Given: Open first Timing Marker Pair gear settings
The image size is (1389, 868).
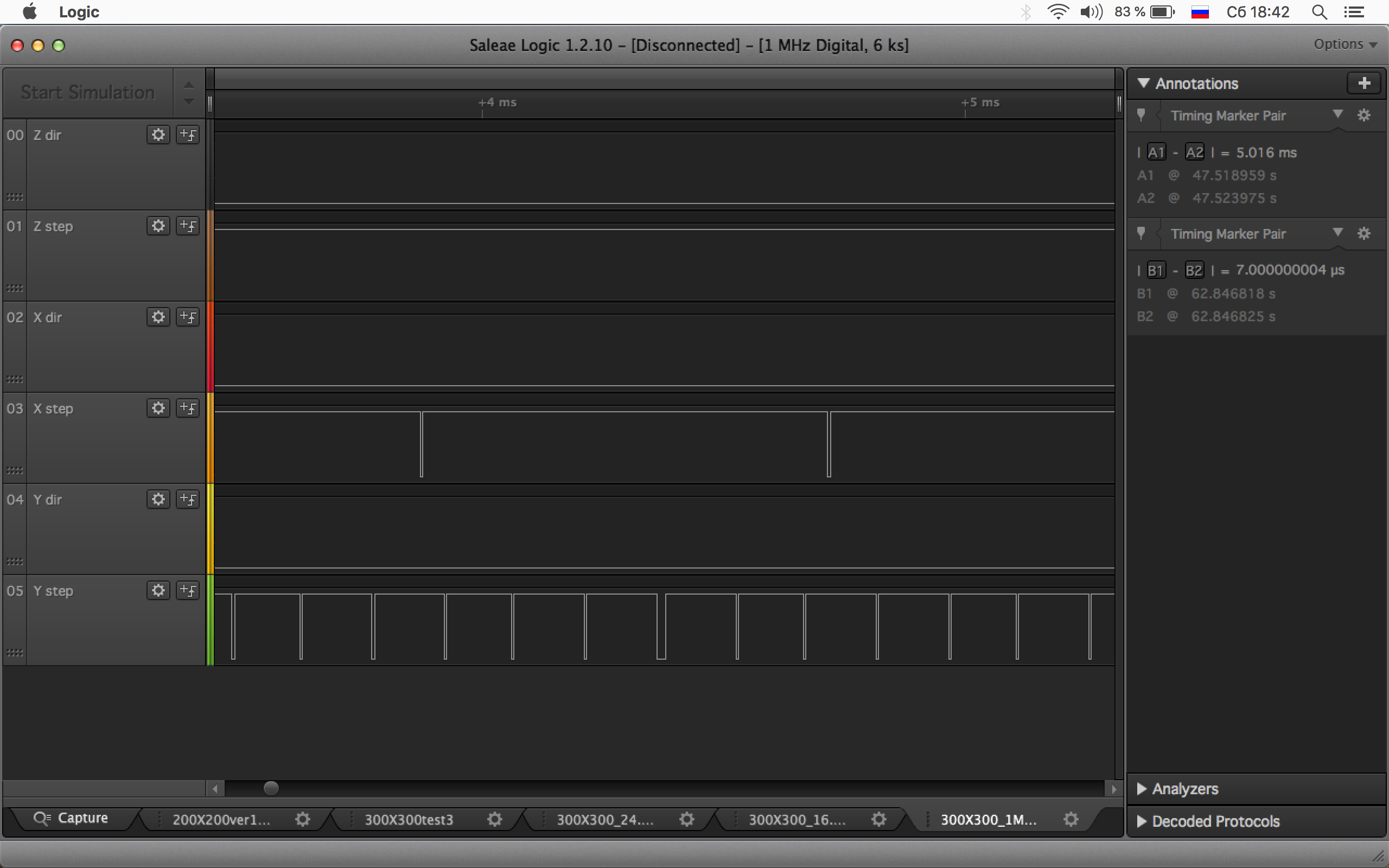Looking at the screenshot, I should point(1363,116).
